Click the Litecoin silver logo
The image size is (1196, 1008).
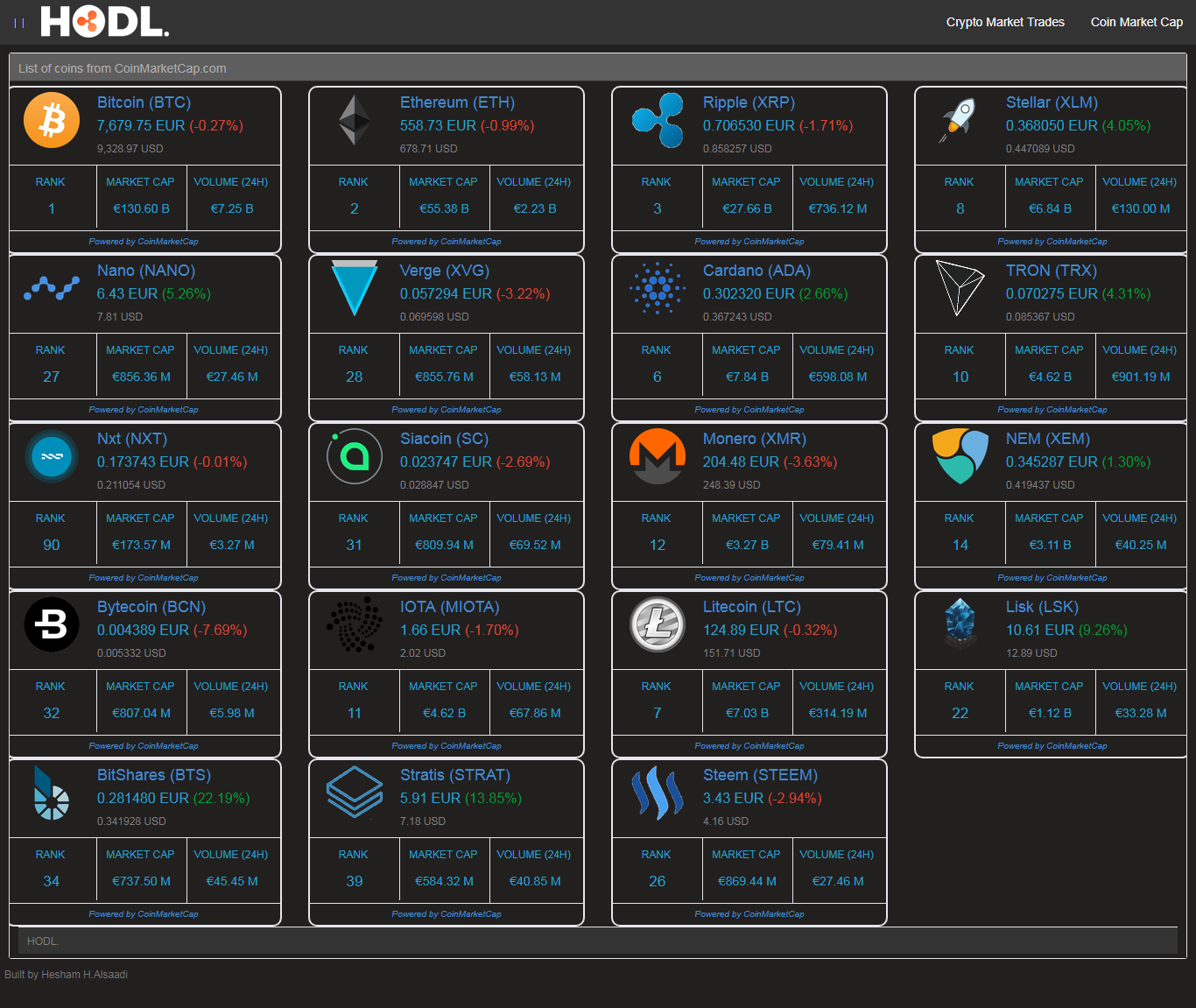coord(658,624)
